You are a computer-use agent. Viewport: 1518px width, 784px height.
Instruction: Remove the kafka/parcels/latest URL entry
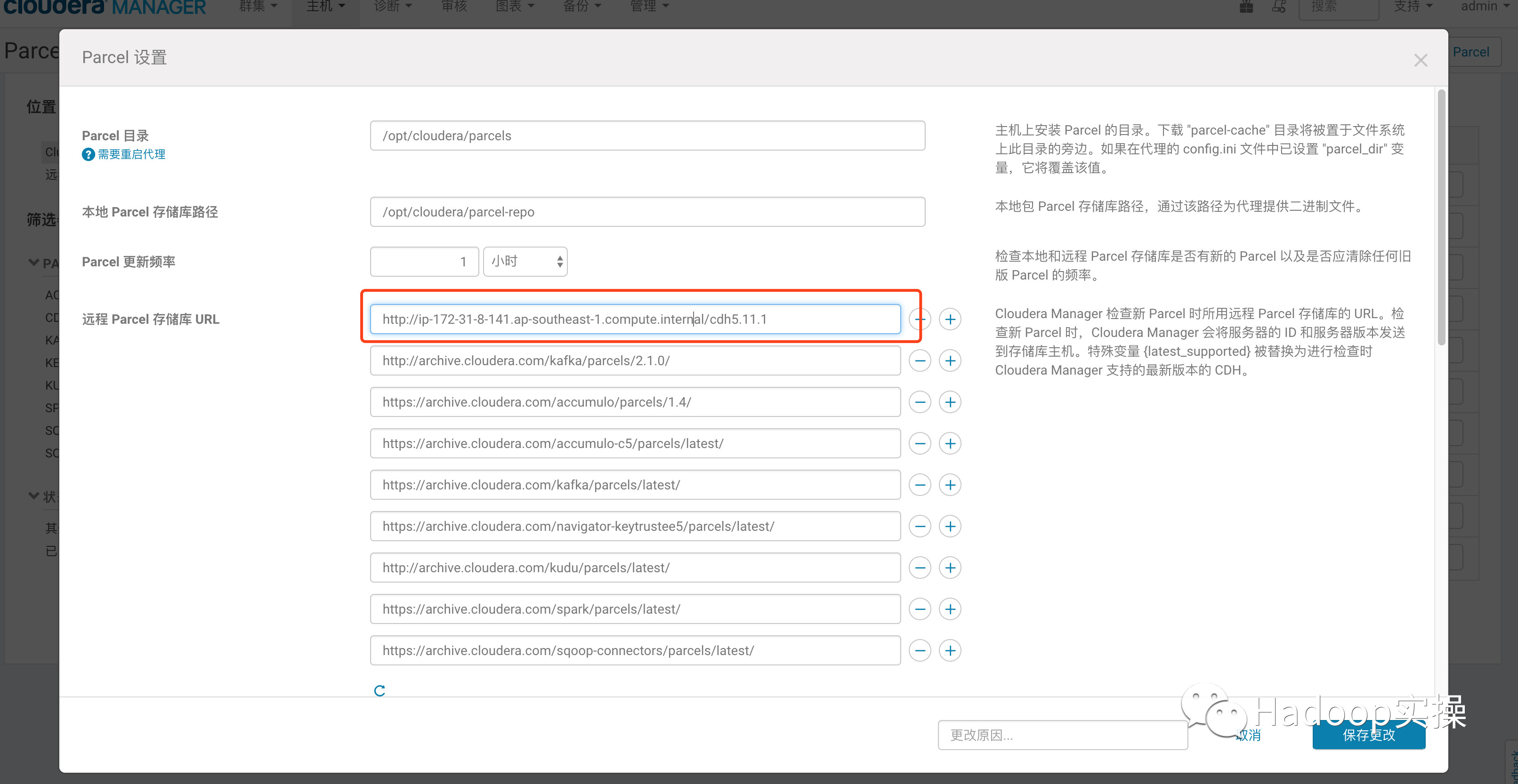[x=920, y=485]
